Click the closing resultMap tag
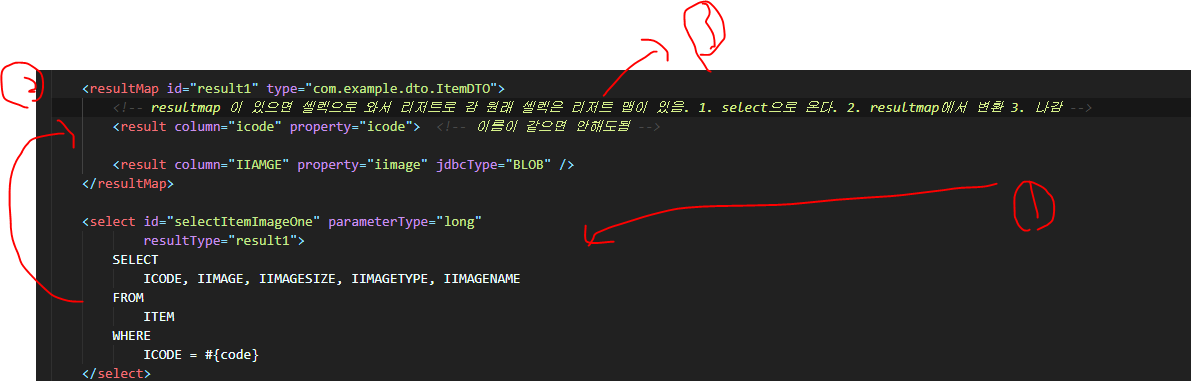Image resolution: width=1191 pixels, height=381 pixels. pyautogui.click(x=128, y=184)
